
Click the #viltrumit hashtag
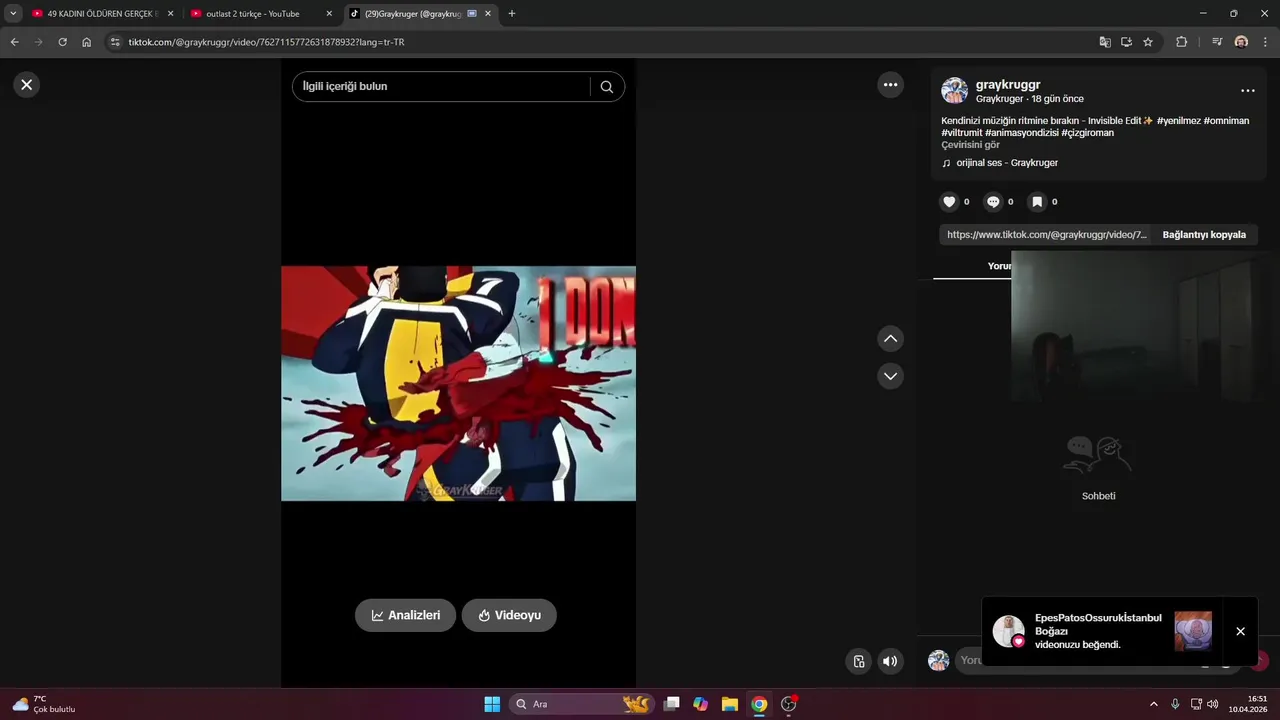point(961,133)
